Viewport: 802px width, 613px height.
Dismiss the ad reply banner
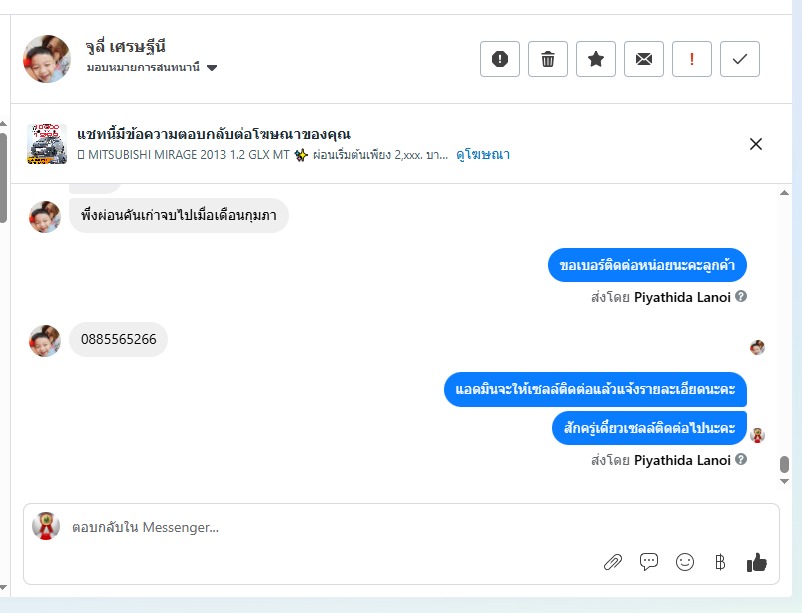(756, 144)
